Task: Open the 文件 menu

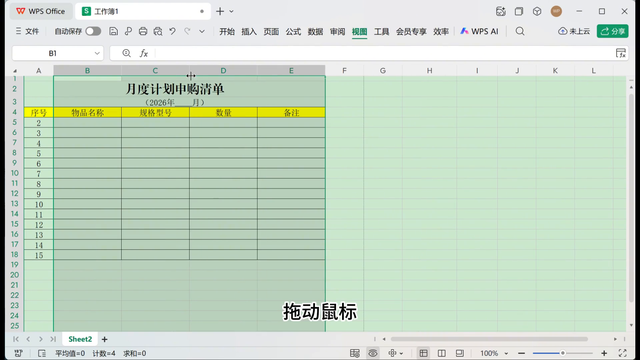Action: pos(27,31)
